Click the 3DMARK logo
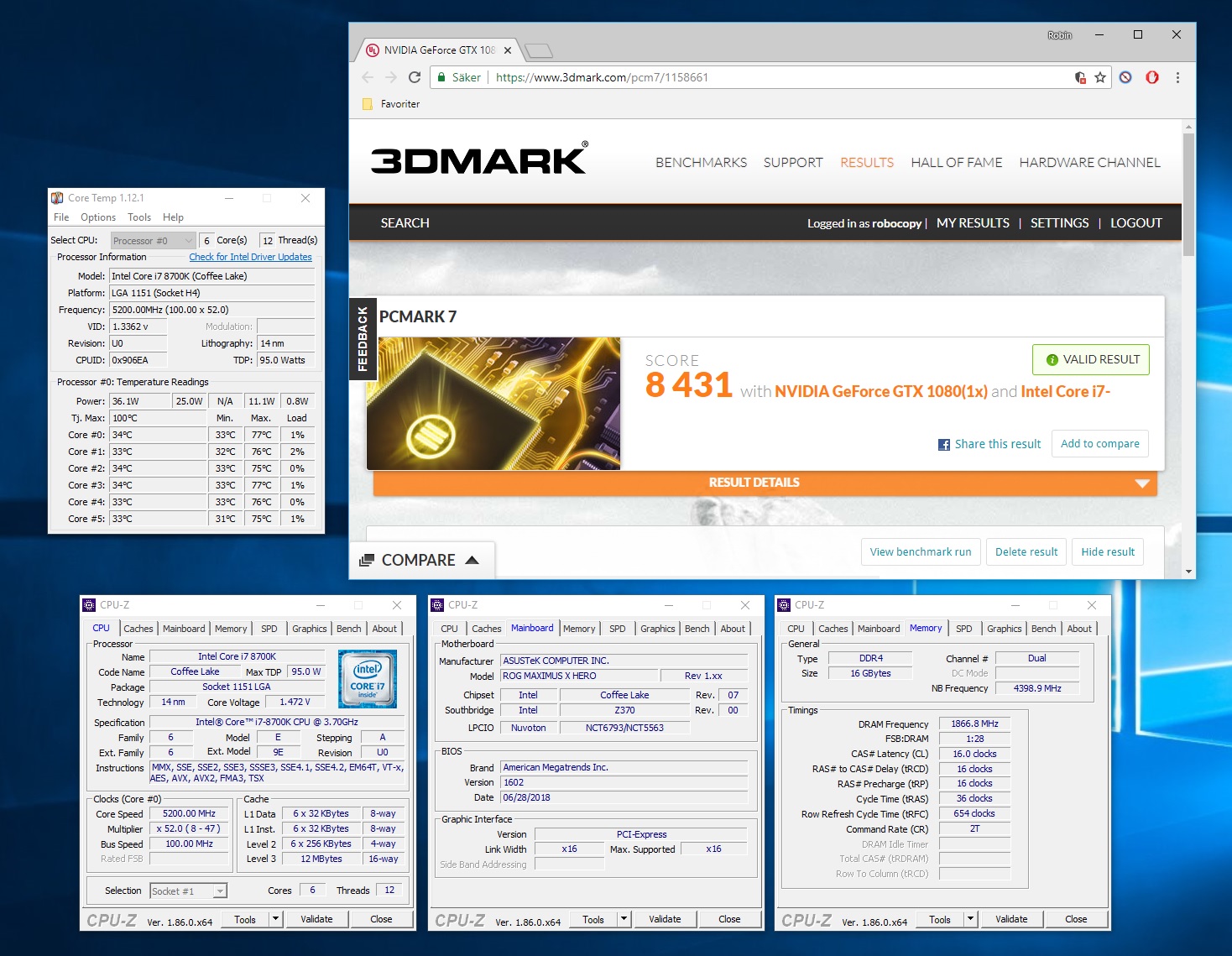The image size is (1232, 956). coord(479,158)
